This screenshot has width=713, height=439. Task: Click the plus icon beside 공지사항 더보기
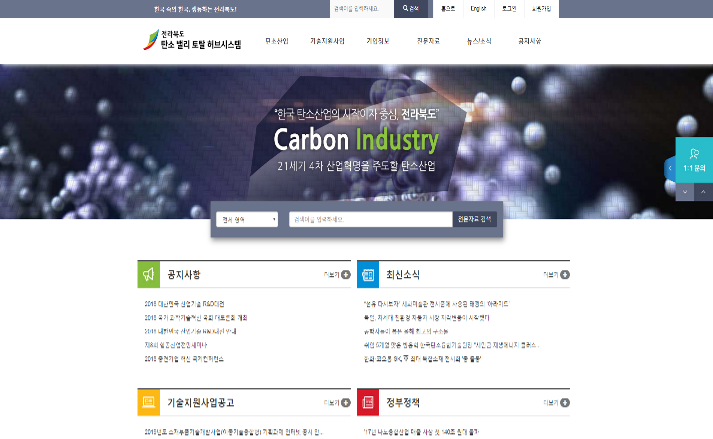[346, 275]
